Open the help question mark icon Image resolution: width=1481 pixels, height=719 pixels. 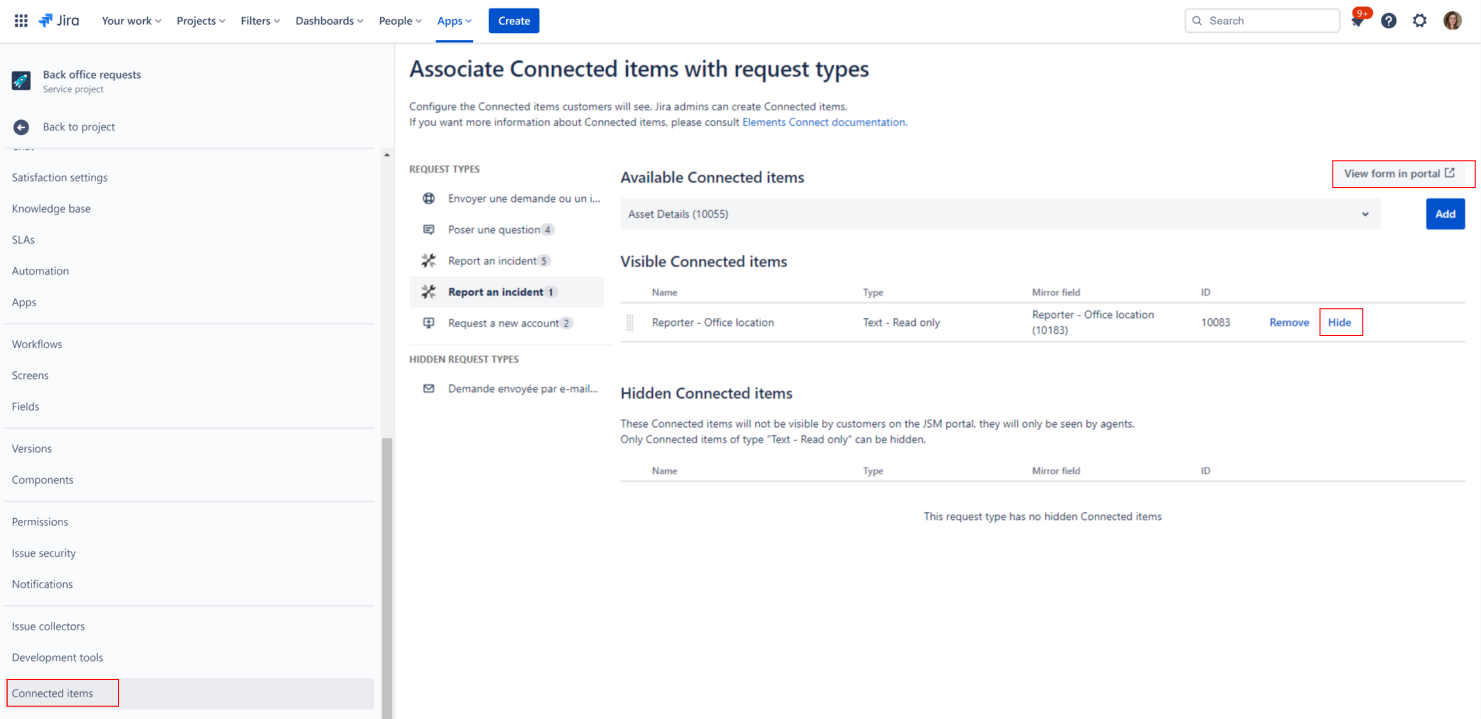[x=1389, y=21]
